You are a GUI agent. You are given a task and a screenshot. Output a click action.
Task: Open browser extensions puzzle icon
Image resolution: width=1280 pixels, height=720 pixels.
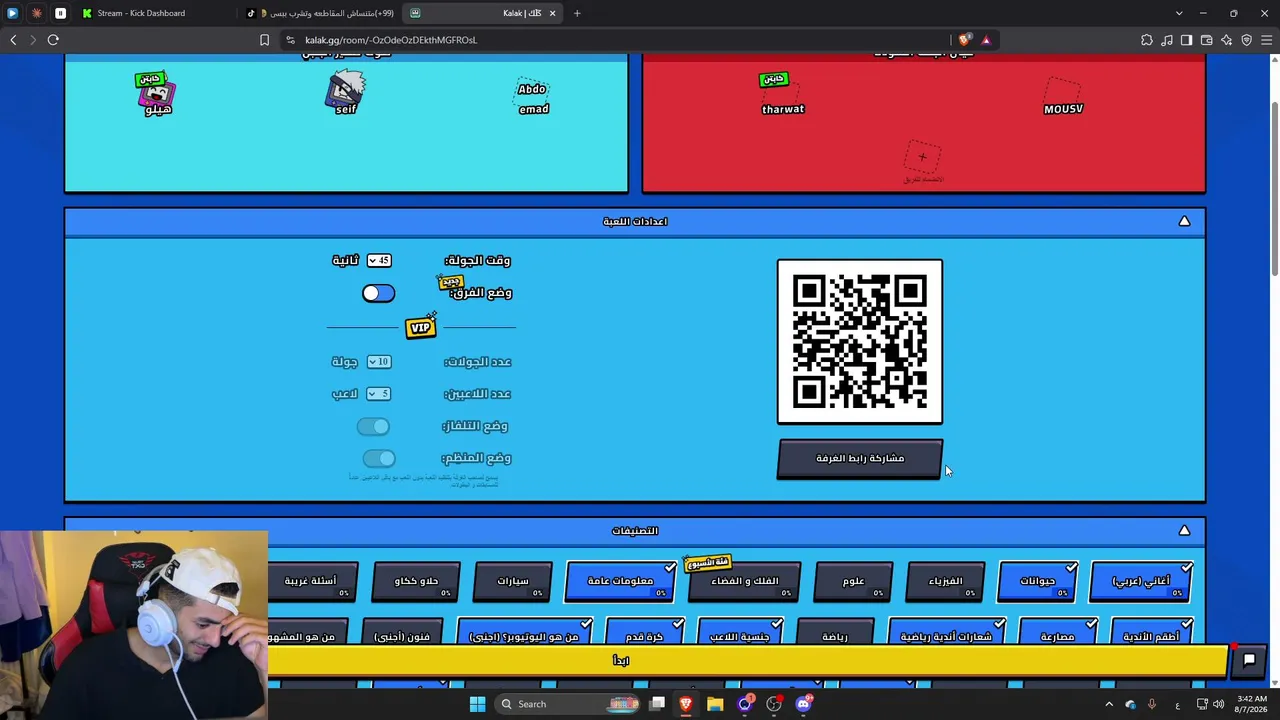point(1146,40)
